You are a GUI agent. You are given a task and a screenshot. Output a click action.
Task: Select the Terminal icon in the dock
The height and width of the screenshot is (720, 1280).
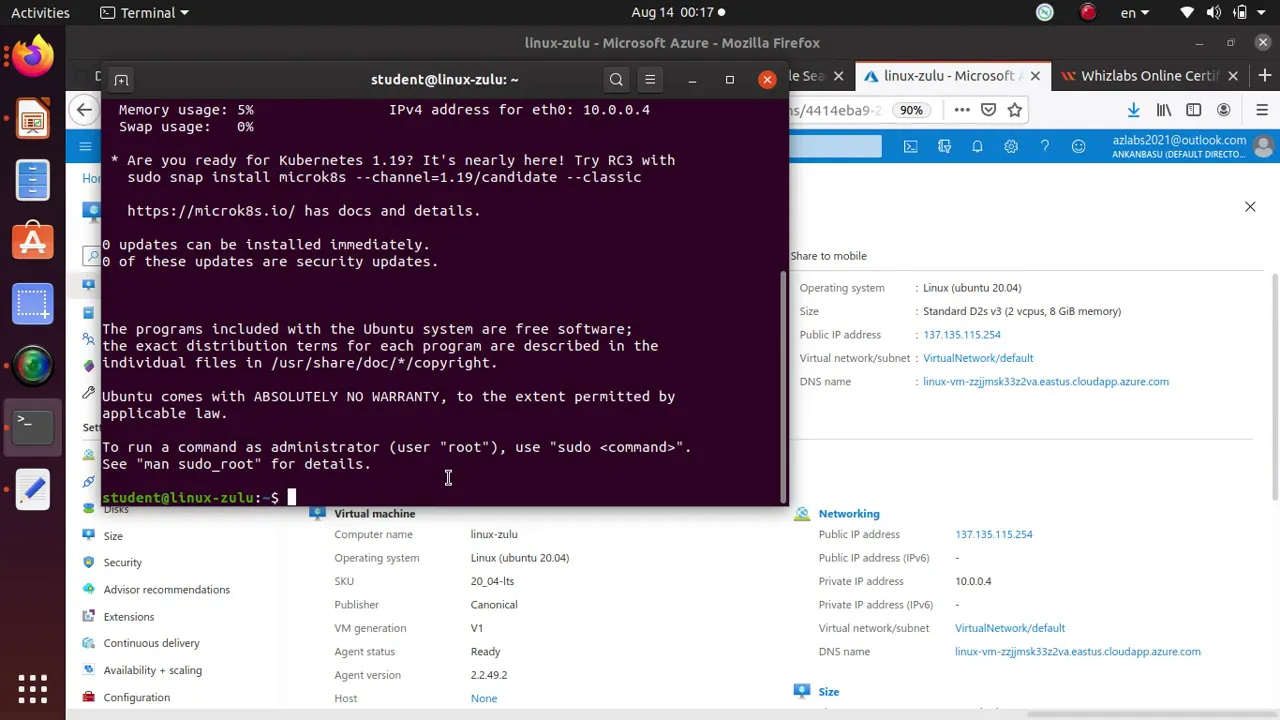tap(32, 425)
